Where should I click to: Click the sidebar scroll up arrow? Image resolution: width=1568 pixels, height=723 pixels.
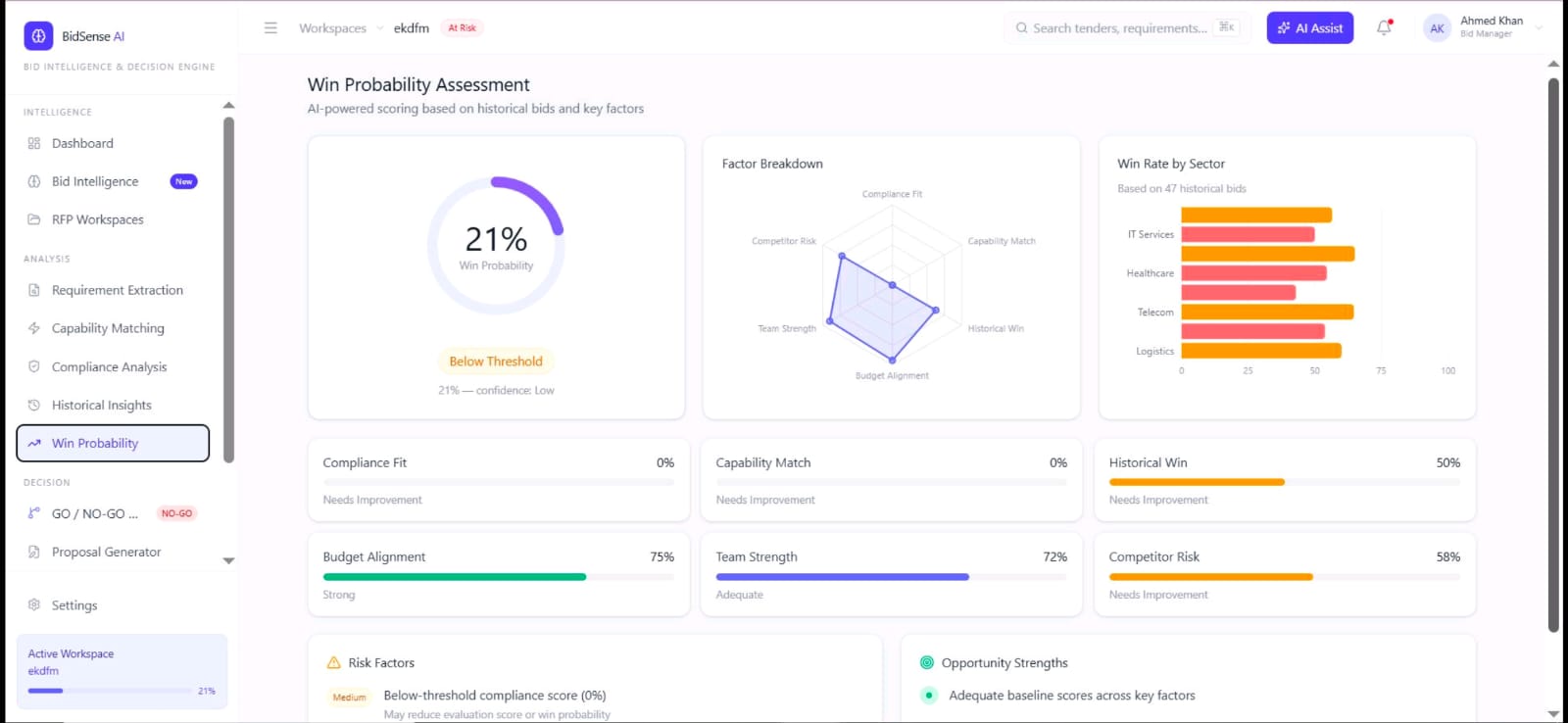click(228, 105)
